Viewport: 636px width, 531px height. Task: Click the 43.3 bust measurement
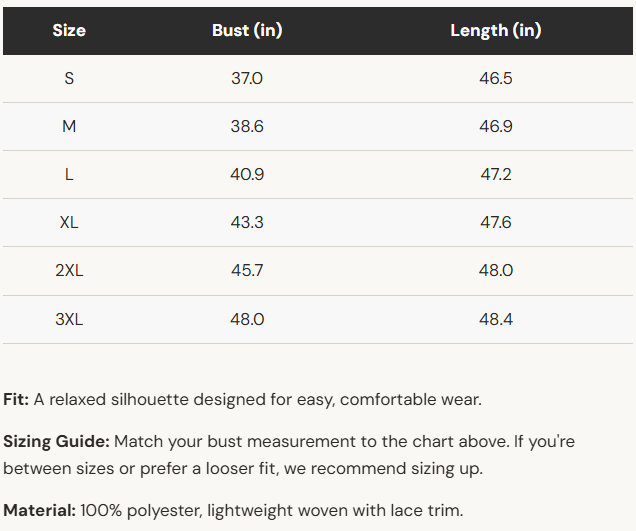coord(247,222)
